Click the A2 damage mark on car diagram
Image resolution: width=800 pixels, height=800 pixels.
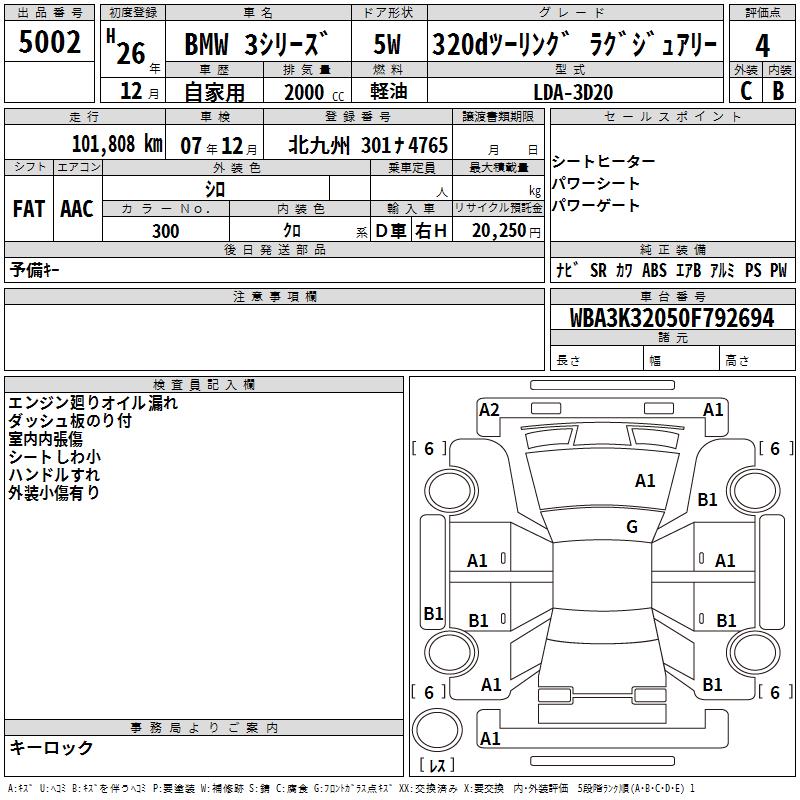coord(489,409)
